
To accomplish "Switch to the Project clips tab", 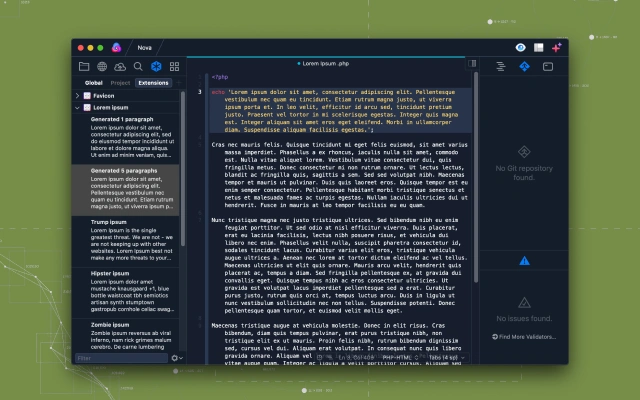I will point(120,83).
